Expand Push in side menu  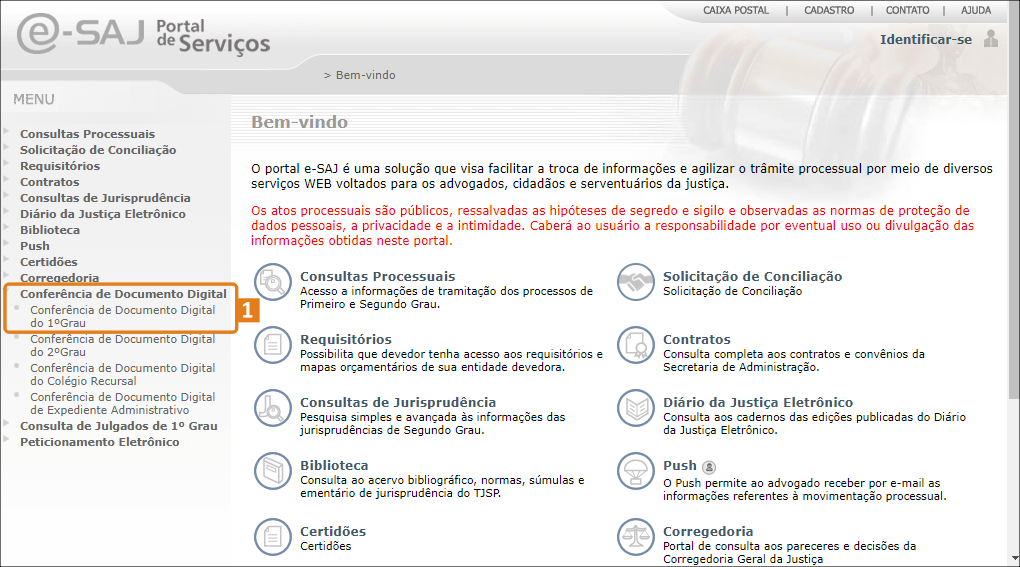[x=34, y=246]
